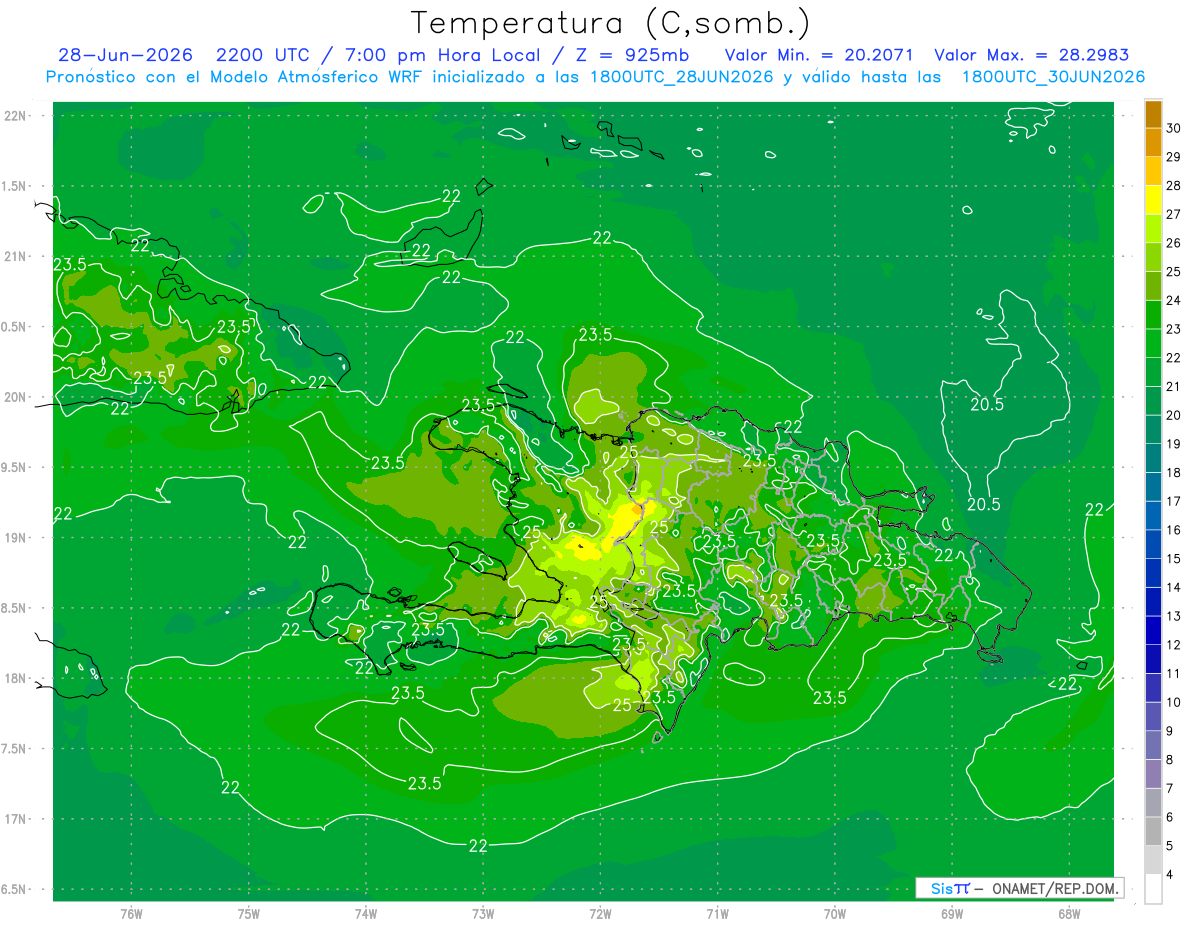The height and width of the screenshot is (927, 1200).
Task: Click the '68W' longitude axis label
Action: (1069, 914)
